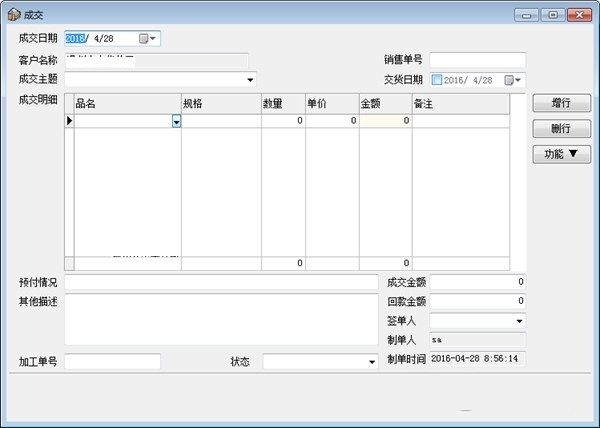Select the 单价 column header
The image size is (600, 428).
(332, 104)
